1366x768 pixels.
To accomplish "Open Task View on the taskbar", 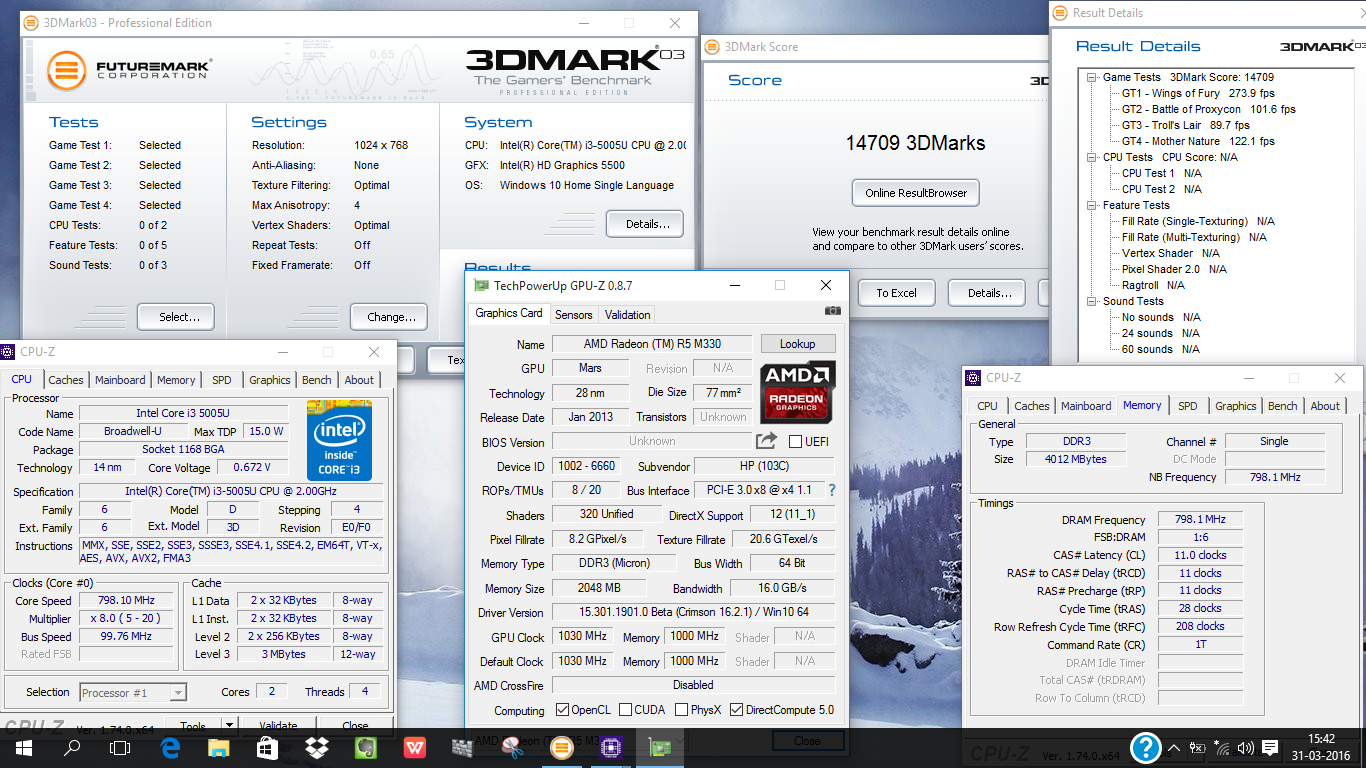I will (x=120, y=747).
